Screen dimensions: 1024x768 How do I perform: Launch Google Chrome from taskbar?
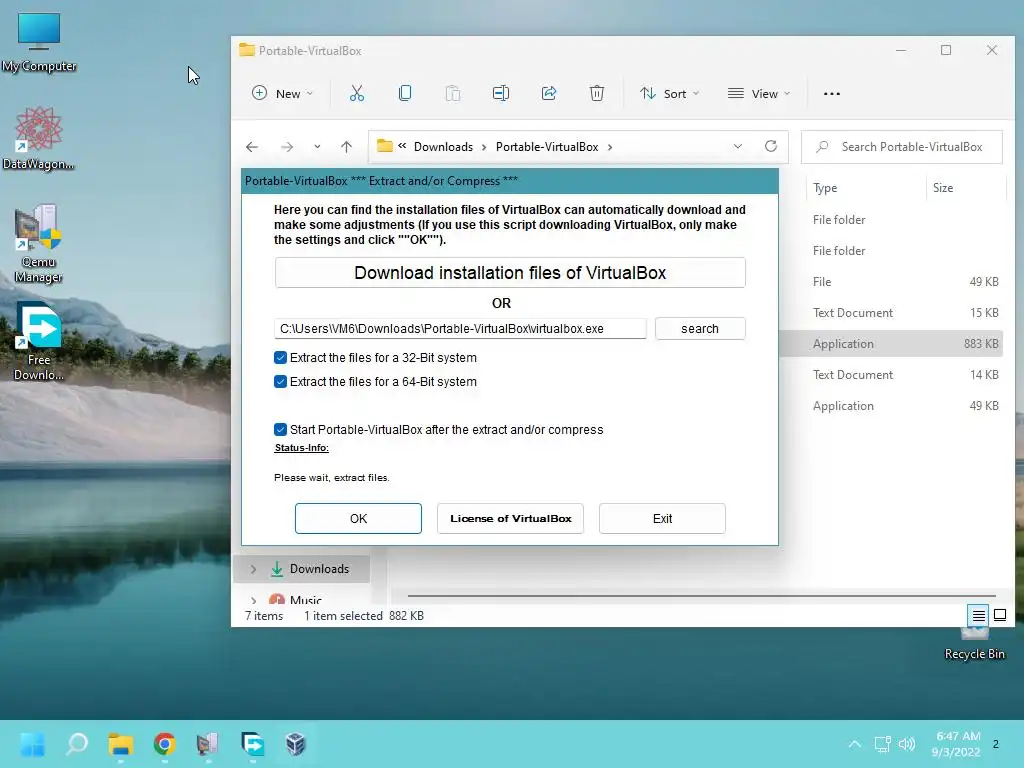pyautogui.click(x=165, y=744)
